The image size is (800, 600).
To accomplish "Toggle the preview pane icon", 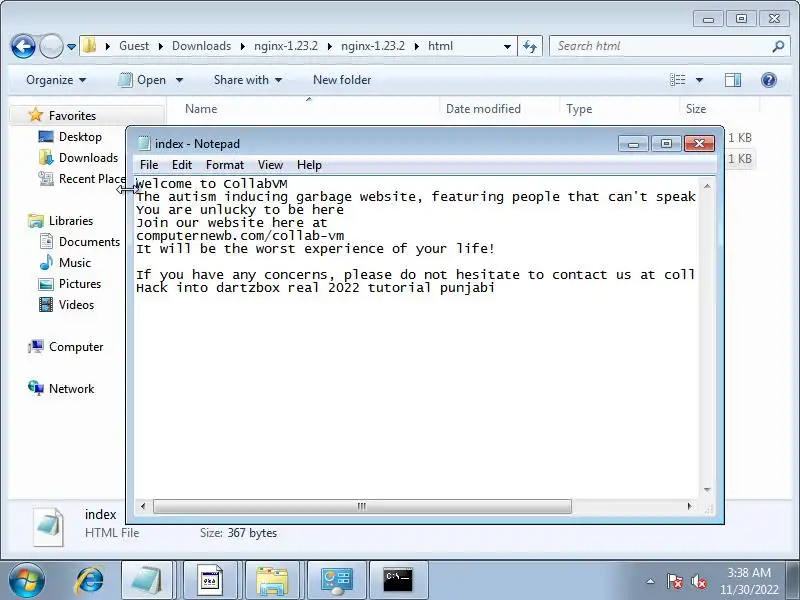I will pyautogui.click(x=733, y=80).
